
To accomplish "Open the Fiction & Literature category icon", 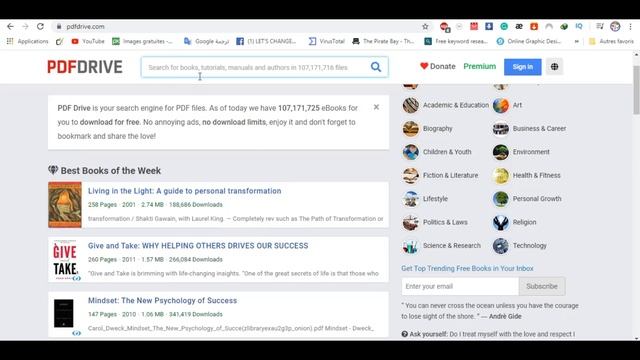I will coord(411,176).
